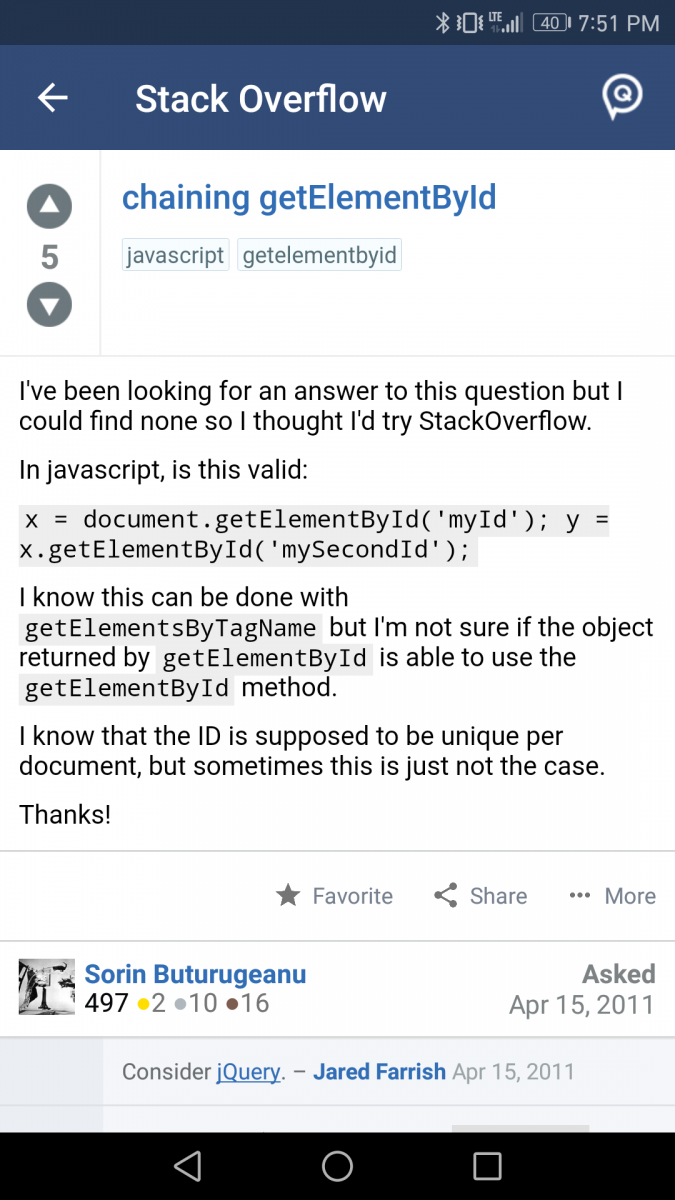Open Jared Farrish's profile
The image size is (675, 1200).
coord(379,1072)
